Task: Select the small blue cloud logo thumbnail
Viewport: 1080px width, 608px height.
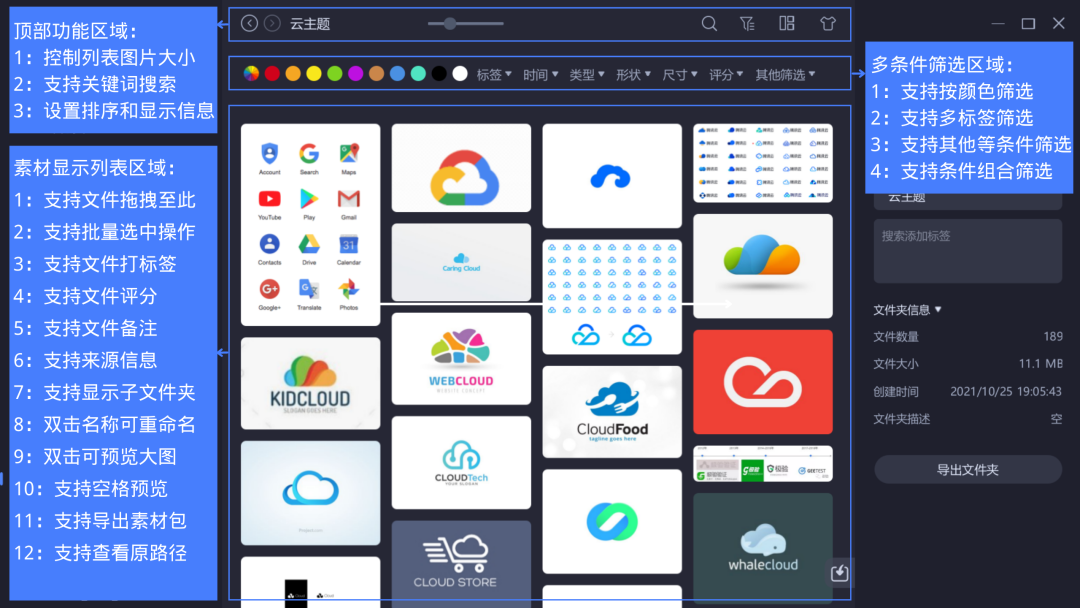Action: pyautogui.click(x=612, y=176)
